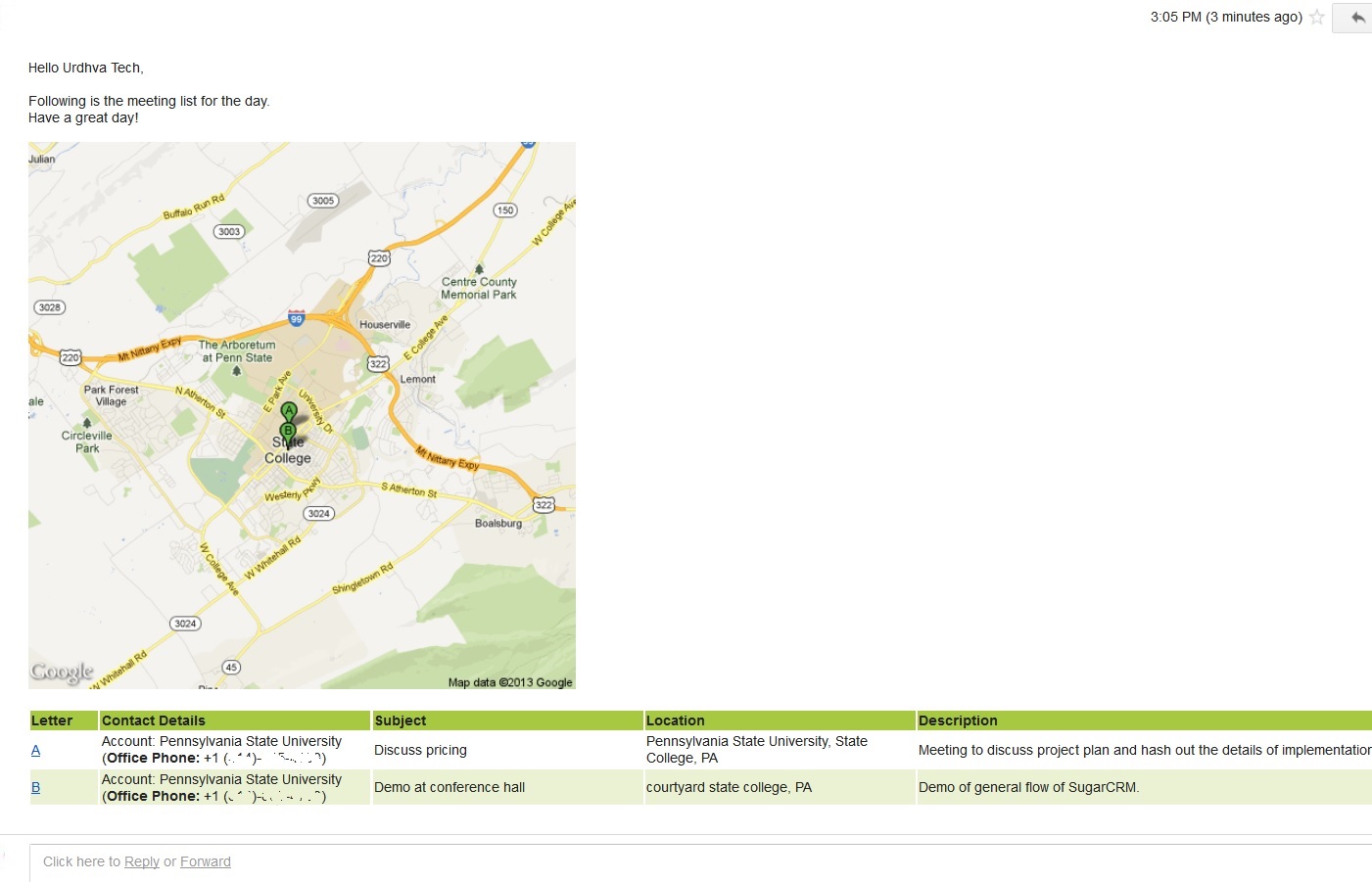Click Account contact cell in row A
This screenshot has width=1372, height=882.
pos(234,750)
